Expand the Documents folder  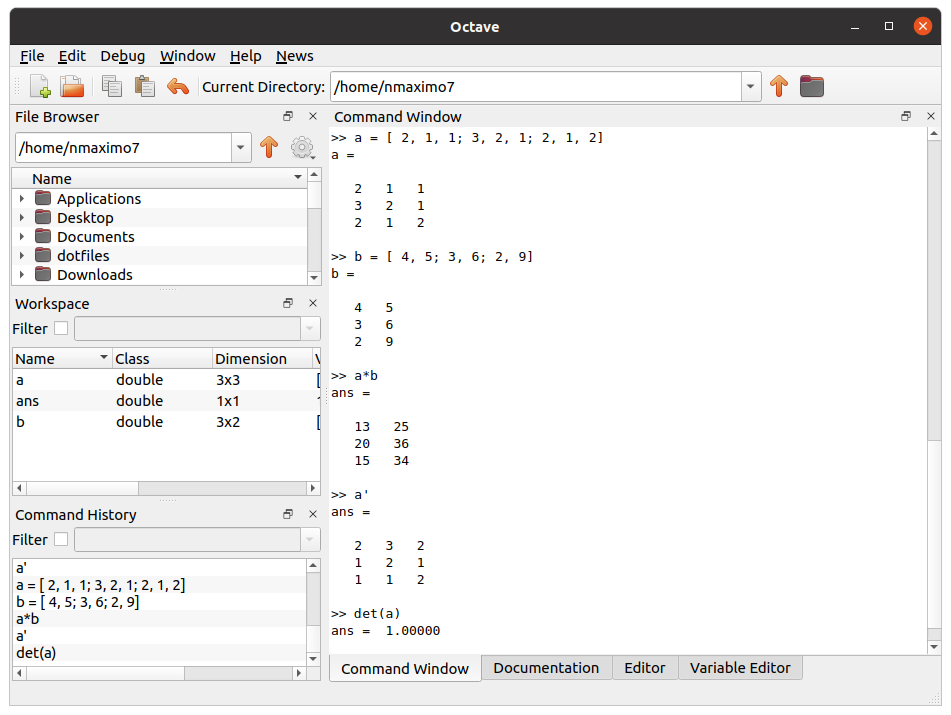coord(22,236)
